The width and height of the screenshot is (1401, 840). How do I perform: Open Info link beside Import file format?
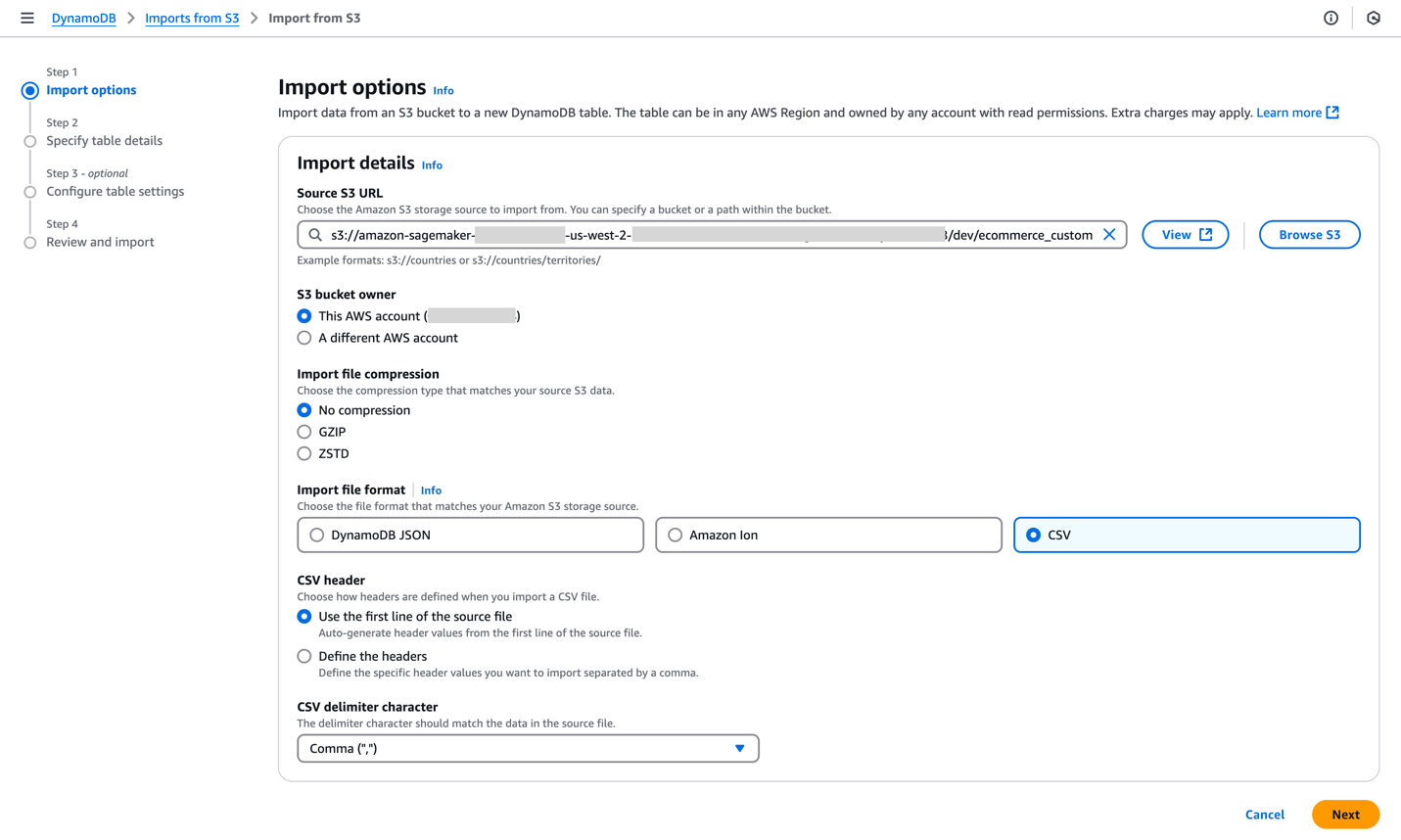tap(431, 490)
